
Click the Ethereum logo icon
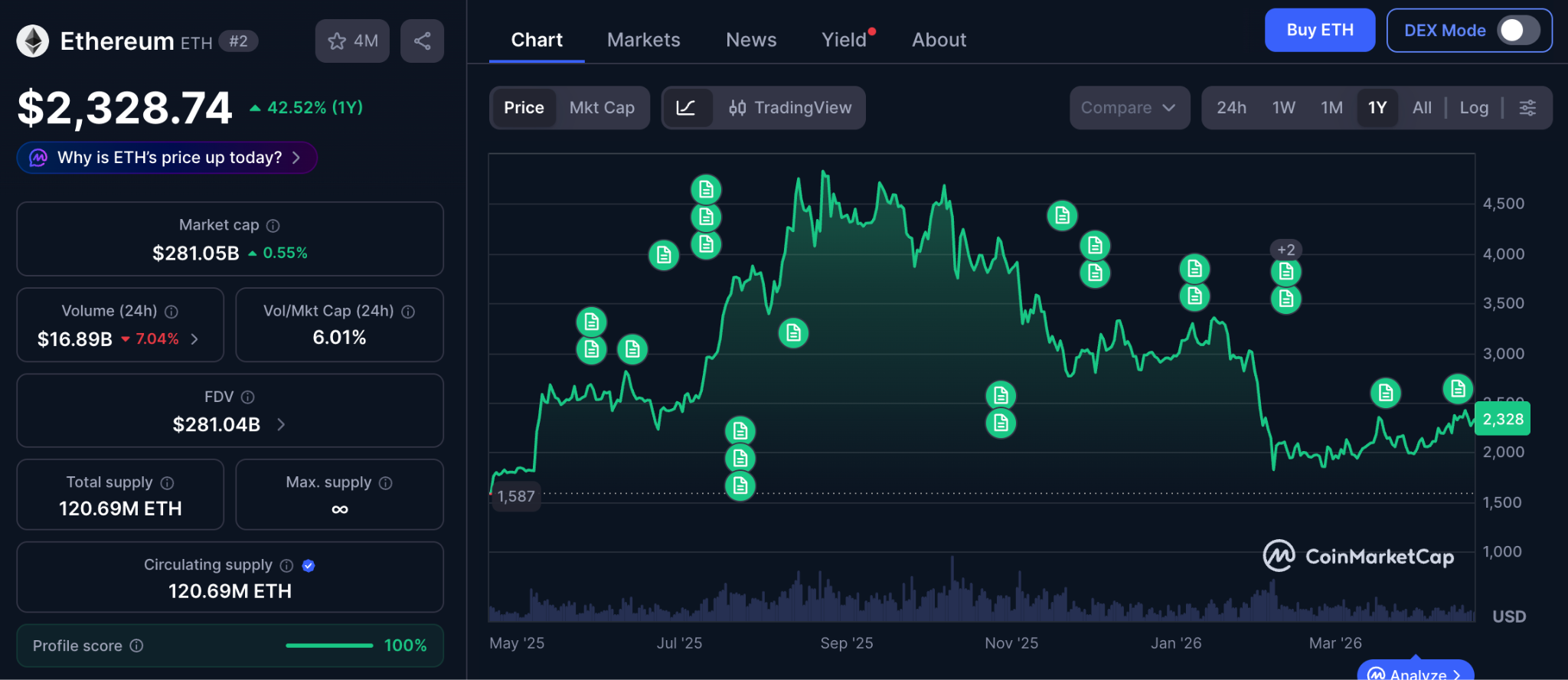pos(33,41)
